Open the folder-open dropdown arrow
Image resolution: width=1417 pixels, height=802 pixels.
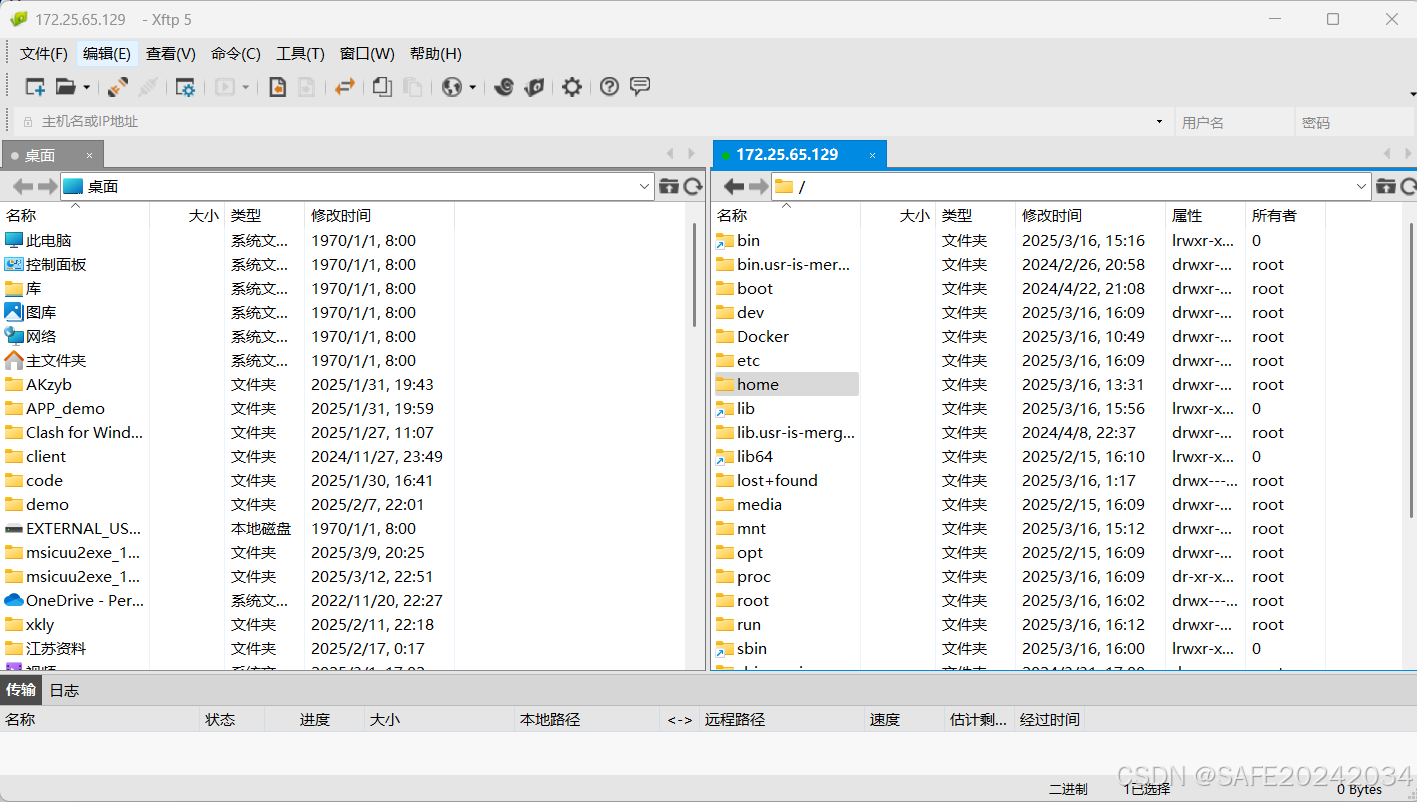[85, 87]
